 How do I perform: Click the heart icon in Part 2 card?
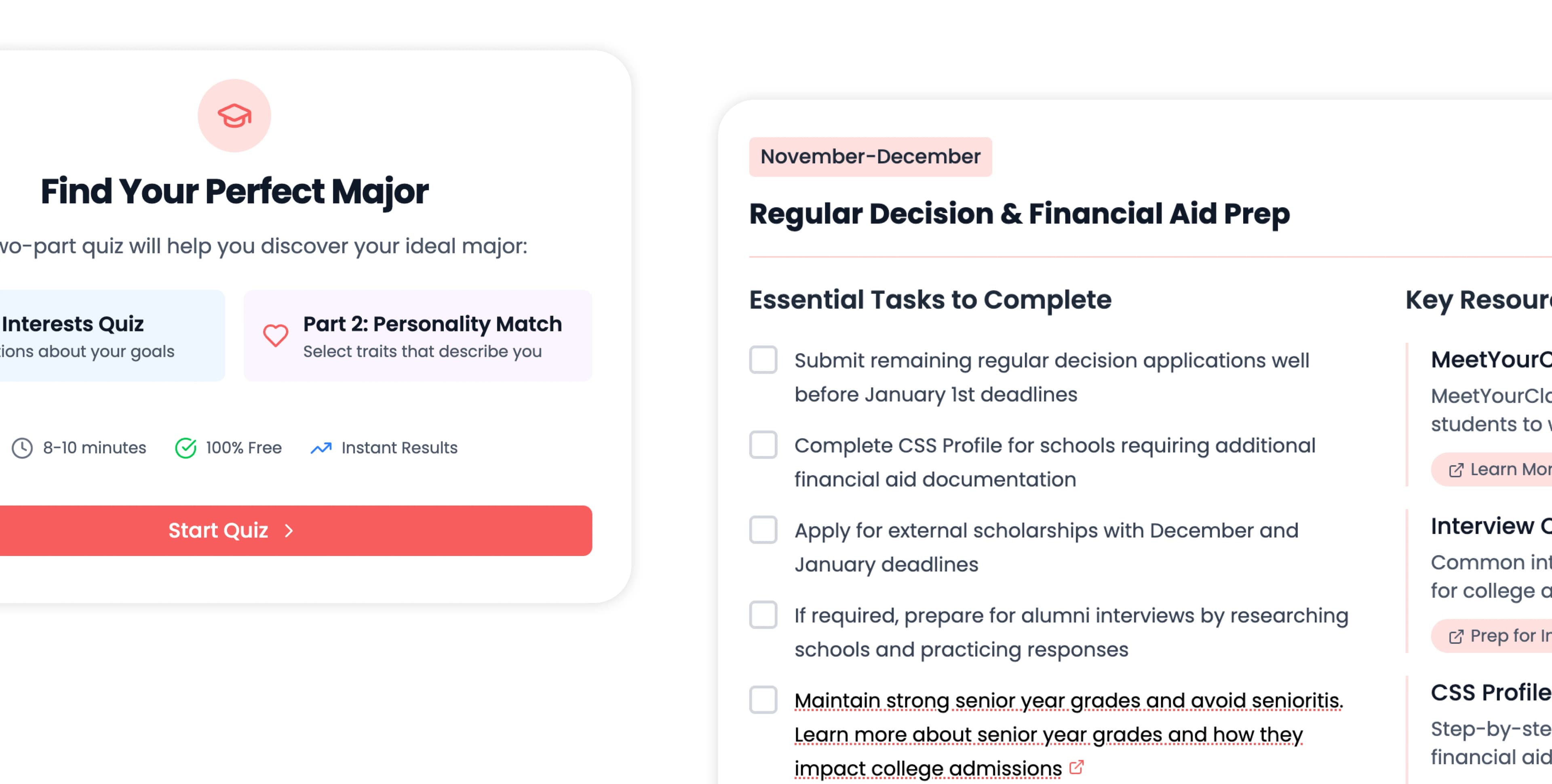(x=276, y=336)
